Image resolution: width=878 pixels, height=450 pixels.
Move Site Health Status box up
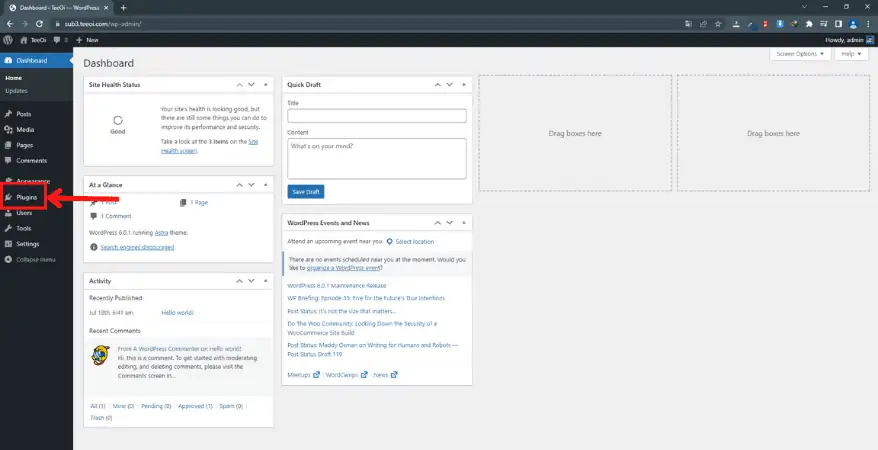tap(240, 85)
